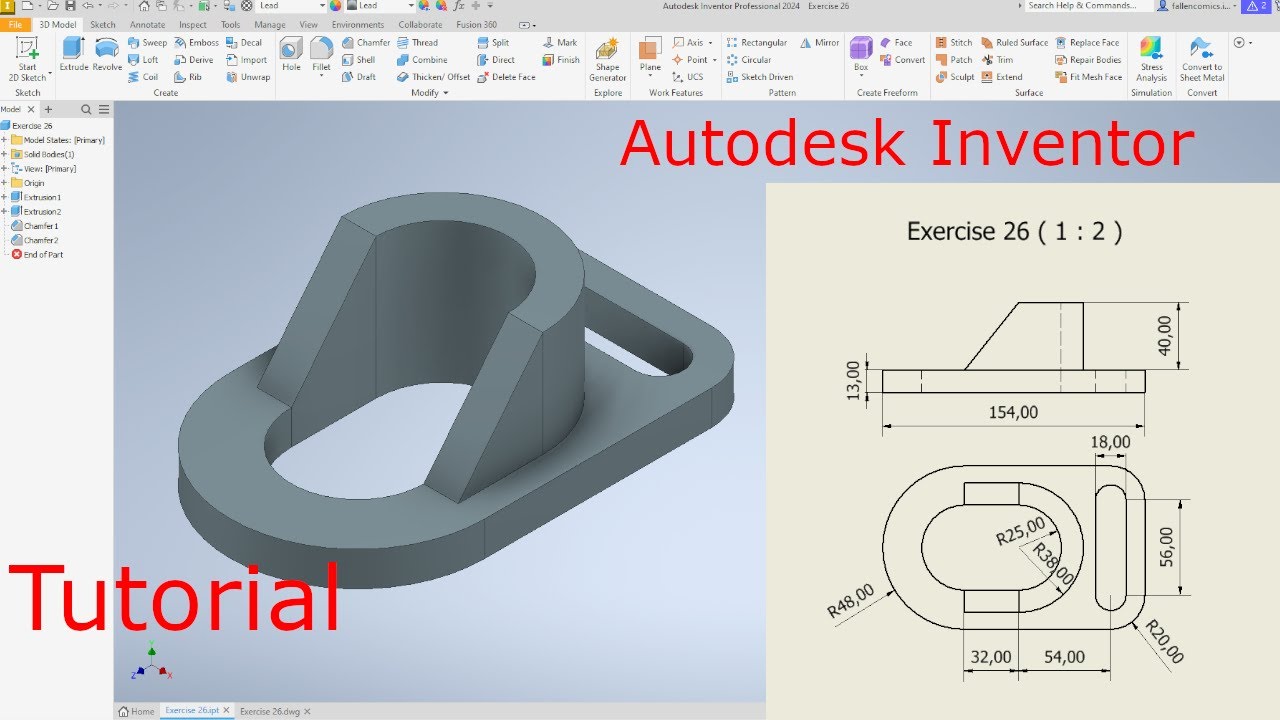This screenshot has height=720, width=1280.
Task: Add a new browser panel tab
Action: coord(48,110)
